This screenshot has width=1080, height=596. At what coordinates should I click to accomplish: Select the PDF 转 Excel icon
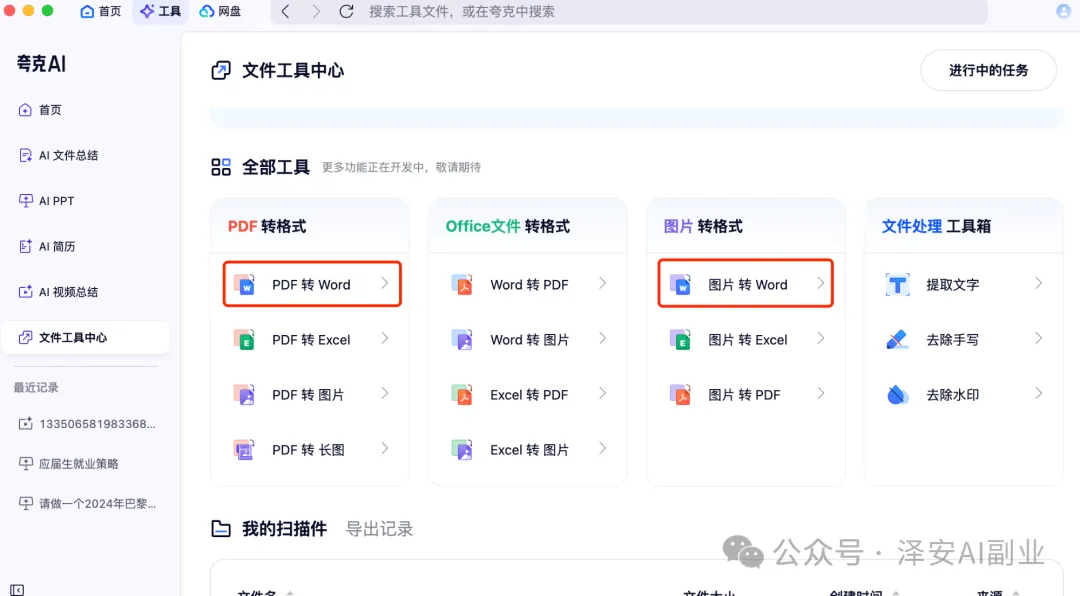coord(245,339)
